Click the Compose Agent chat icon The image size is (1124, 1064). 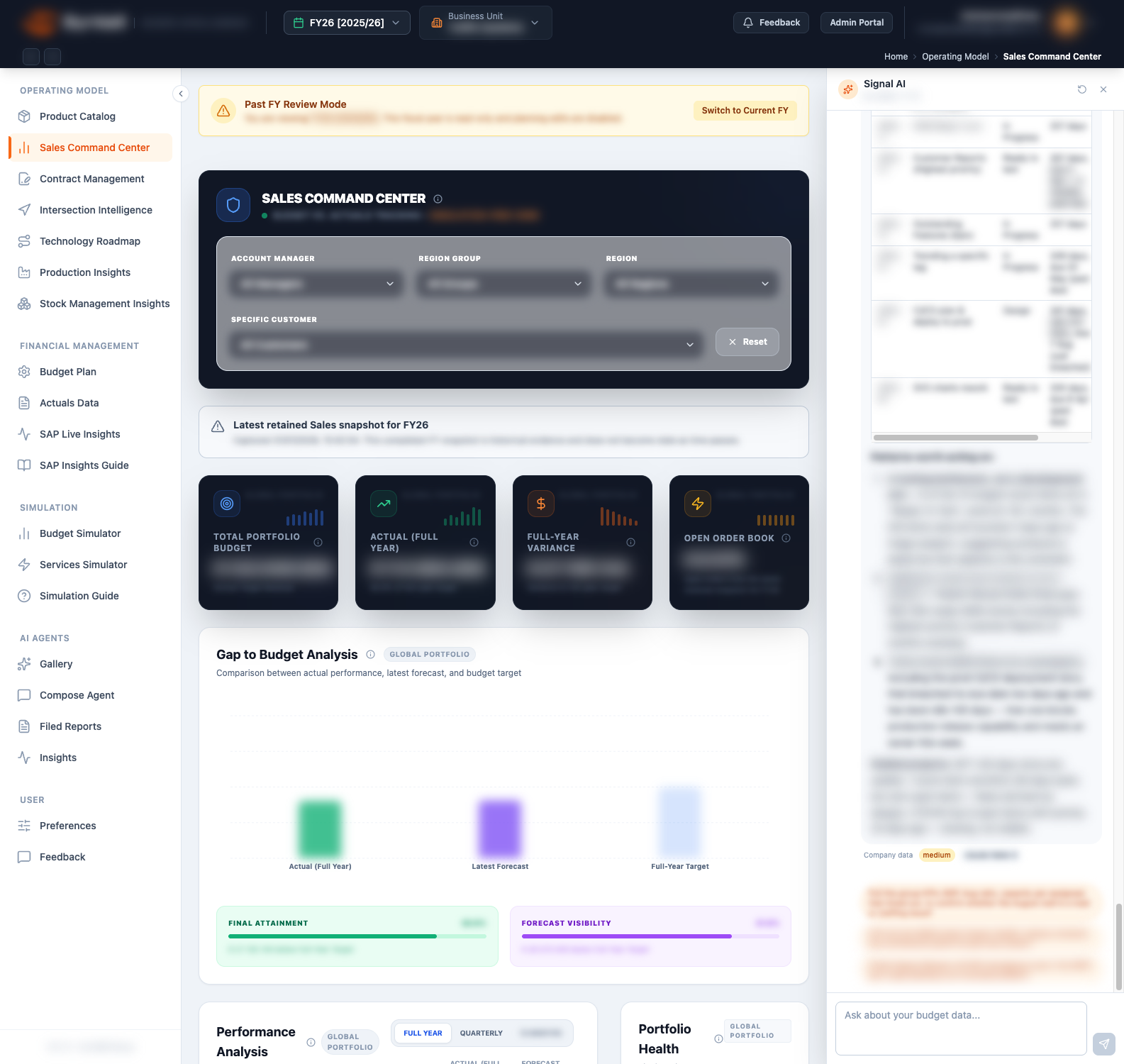pyautogui.click(x=24, y=695)
